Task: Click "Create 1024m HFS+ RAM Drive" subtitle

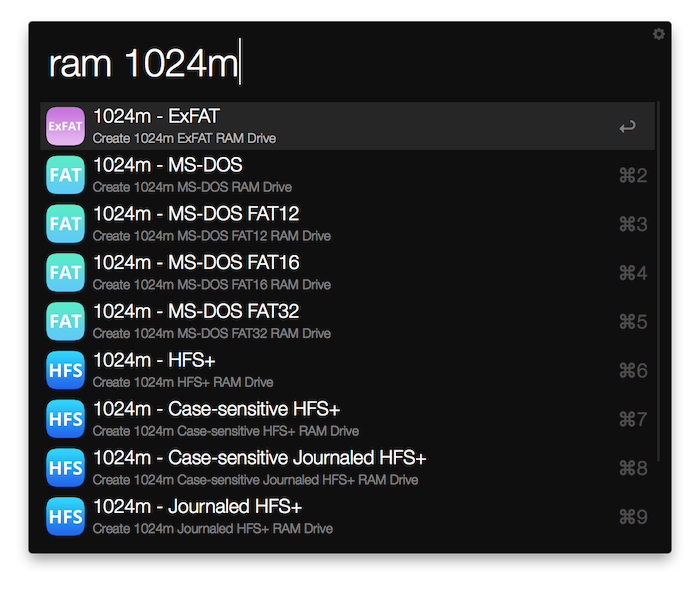Action: pos(182,382)
